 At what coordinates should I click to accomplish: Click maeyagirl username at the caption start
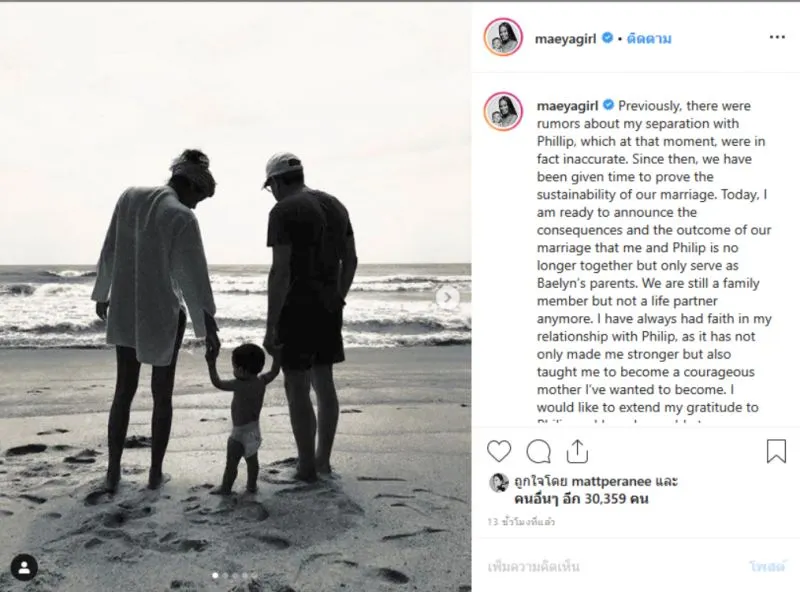coord(567,106)
